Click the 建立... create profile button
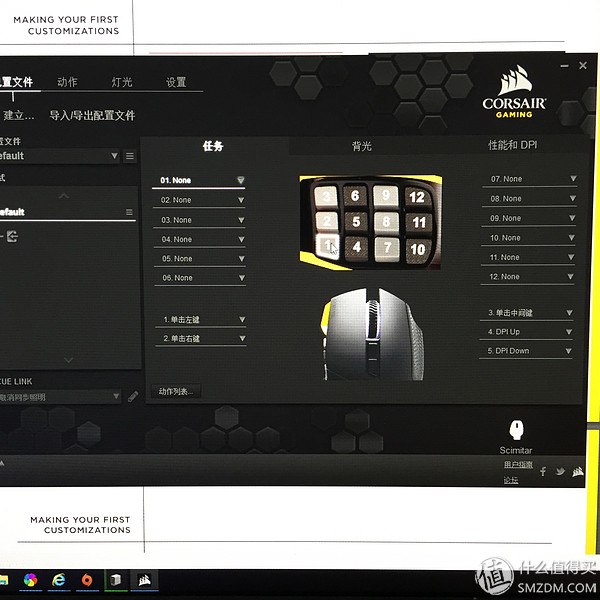600x600 pixels. 18,116
